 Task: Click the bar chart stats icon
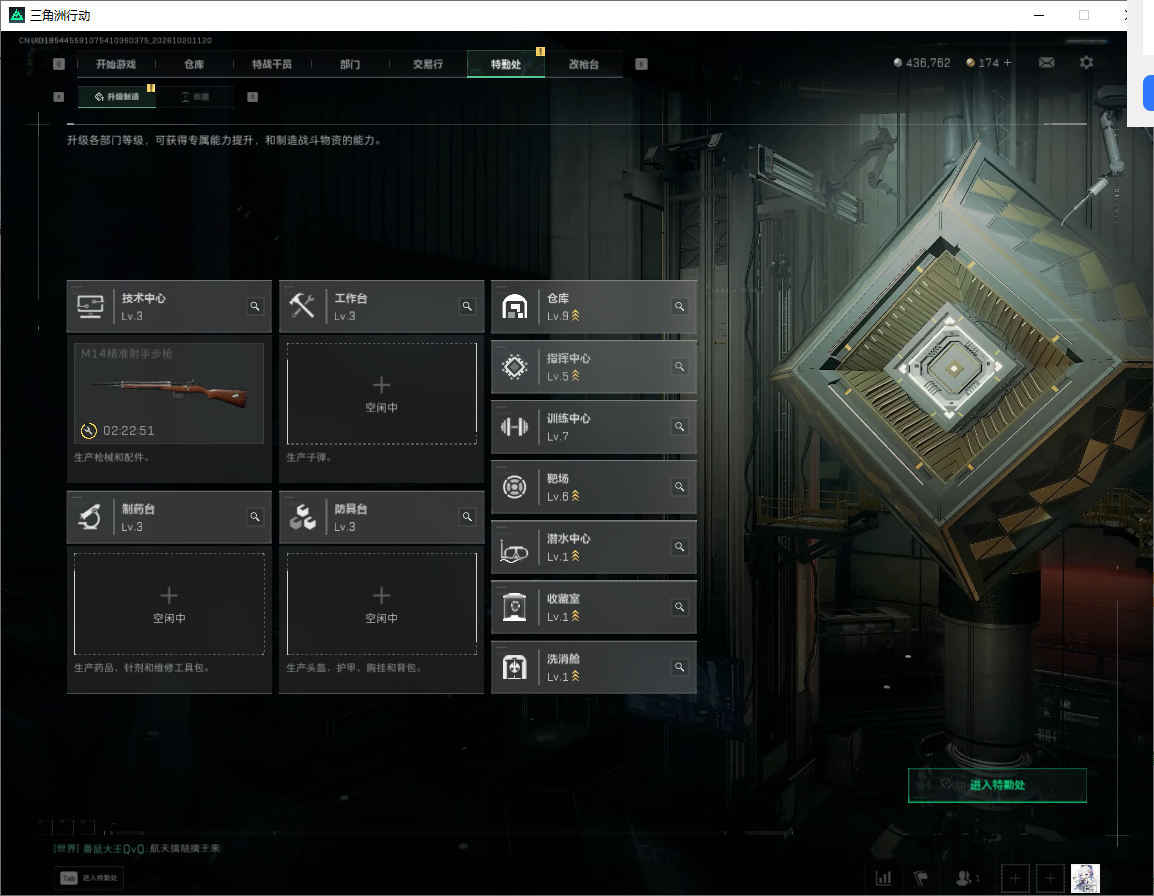tap(883, 878)
